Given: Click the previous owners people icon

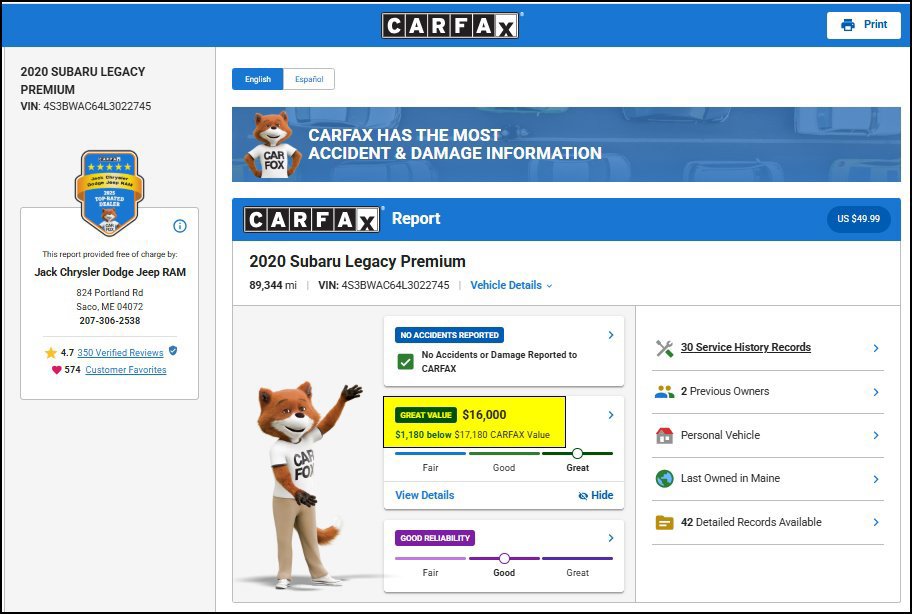Looking at the screenshot, I should click(664, 392).
